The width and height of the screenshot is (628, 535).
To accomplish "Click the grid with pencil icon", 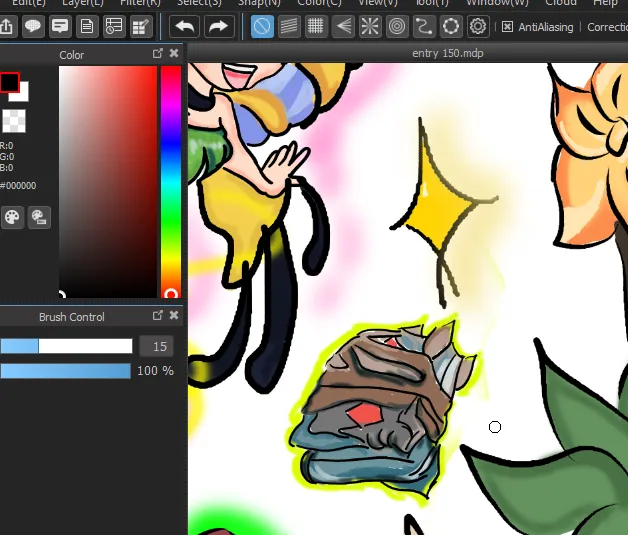I will tap(141, 27).
